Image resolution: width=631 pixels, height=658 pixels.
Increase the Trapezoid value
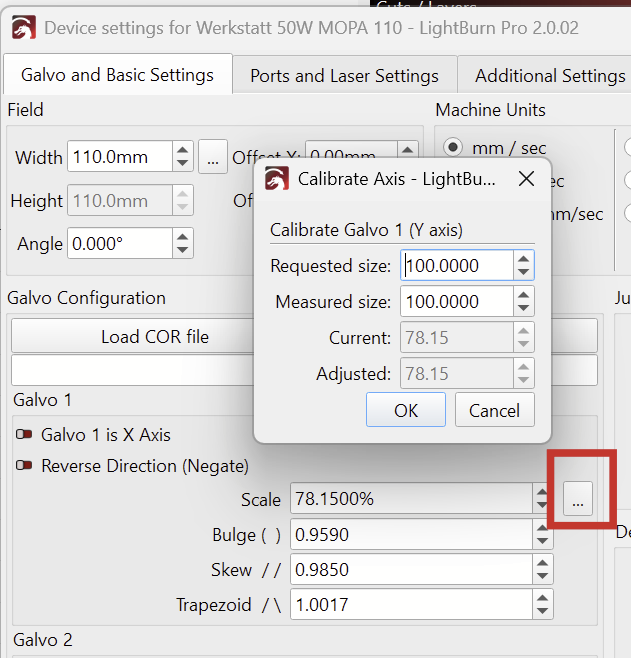[542, 598]
